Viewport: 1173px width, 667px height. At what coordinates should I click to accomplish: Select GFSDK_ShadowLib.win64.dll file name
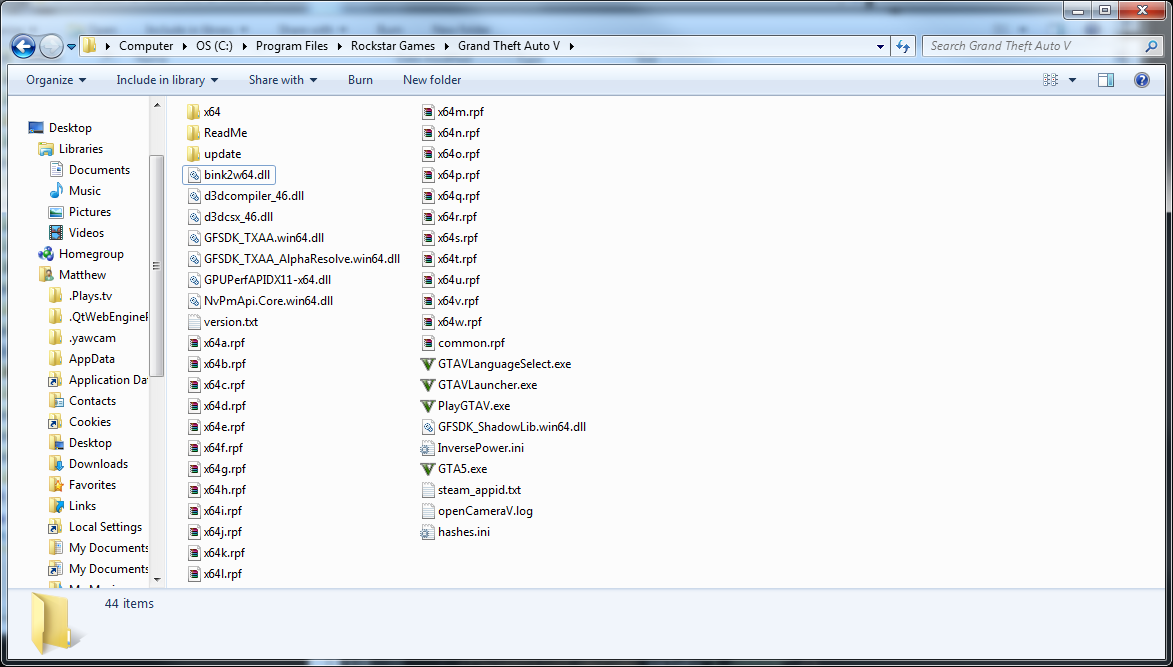[x=512, y=427]
